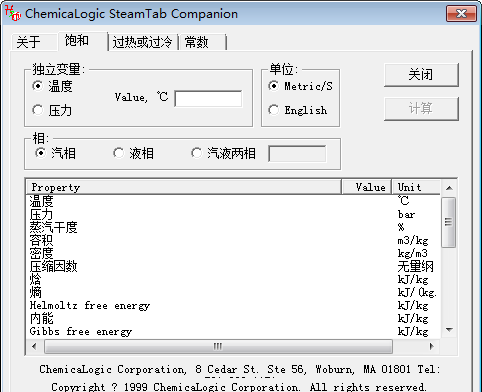Click the vertical scrollbar thumb
Screen dimensions: 482x392
pos(449,222)
